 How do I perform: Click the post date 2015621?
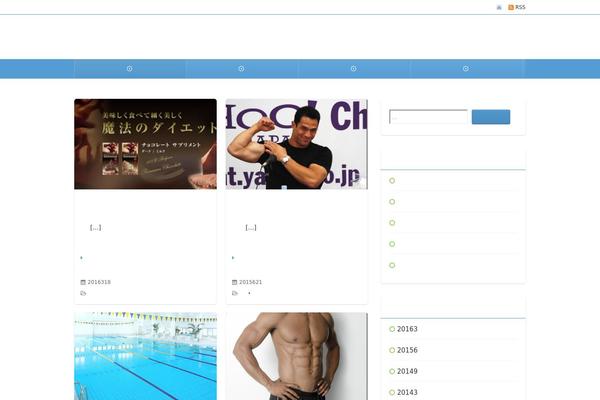(x=251, y=282)
